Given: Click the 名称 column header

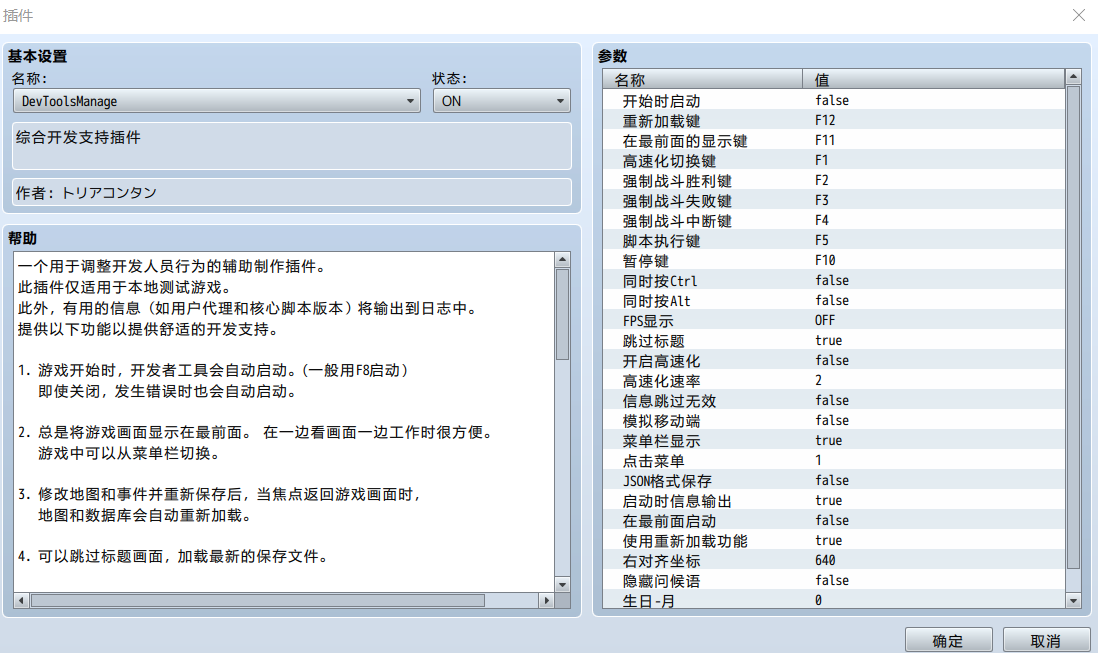Looking at the screenshot, I should click(x=702, y=79).
